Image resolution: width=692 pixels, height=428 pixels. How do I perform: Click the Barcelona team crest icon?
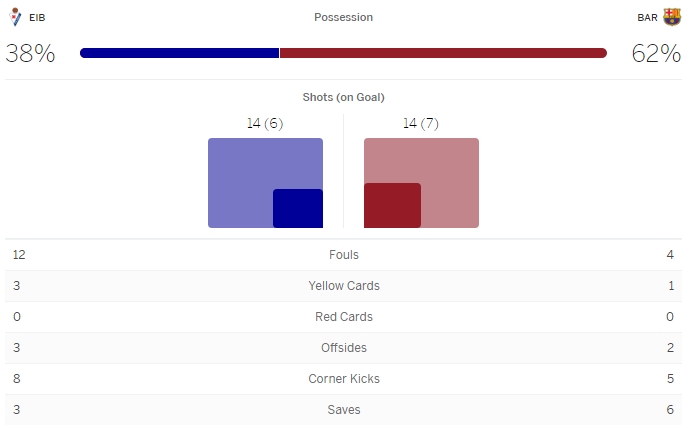(x=671, y=17)
